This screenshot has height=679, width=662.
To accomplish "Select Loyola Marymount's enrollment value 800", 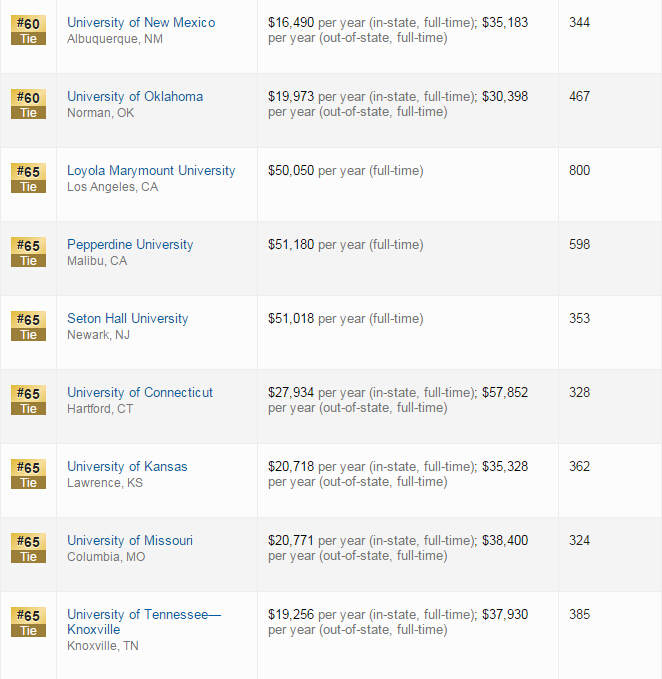I will tap(579, 170).
